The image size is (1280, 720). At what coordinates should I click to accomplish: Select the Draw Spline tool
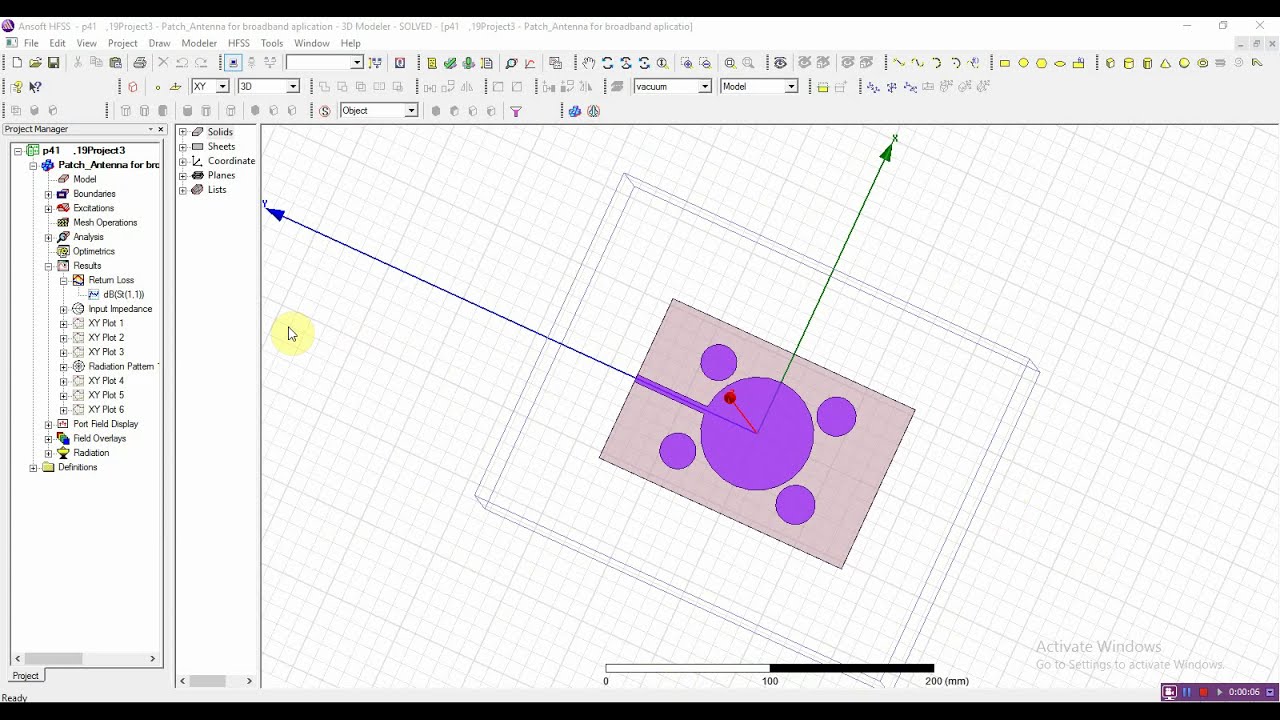coord(917,63)
